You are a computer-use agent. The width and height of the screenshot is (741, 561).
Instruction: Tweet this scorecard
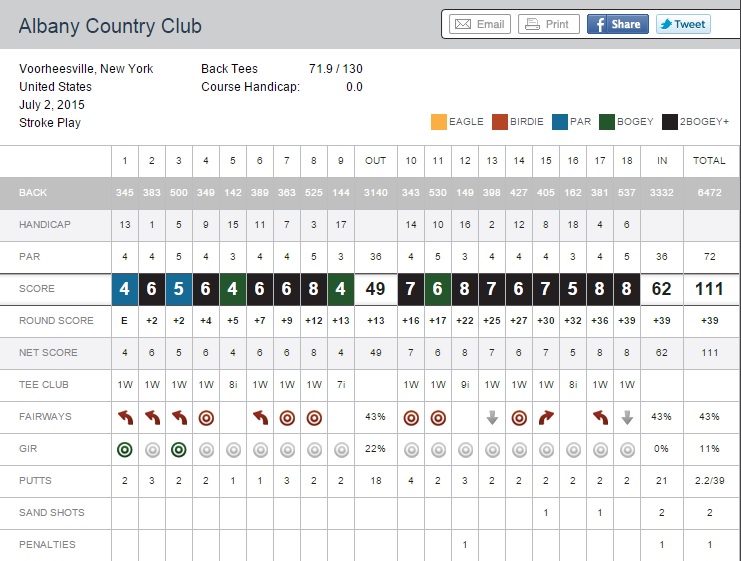682,24
